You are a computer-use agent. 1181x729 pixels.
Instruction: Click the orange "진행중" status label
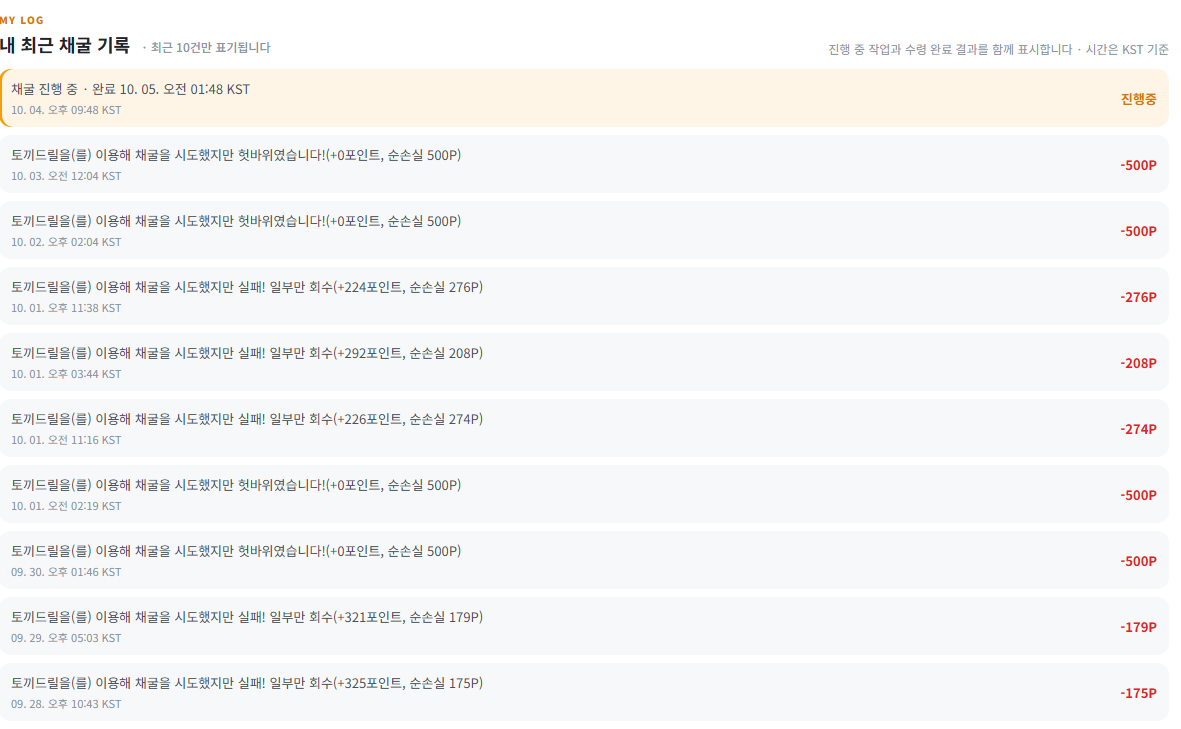pyautogui.click(x=1138, y=99)
